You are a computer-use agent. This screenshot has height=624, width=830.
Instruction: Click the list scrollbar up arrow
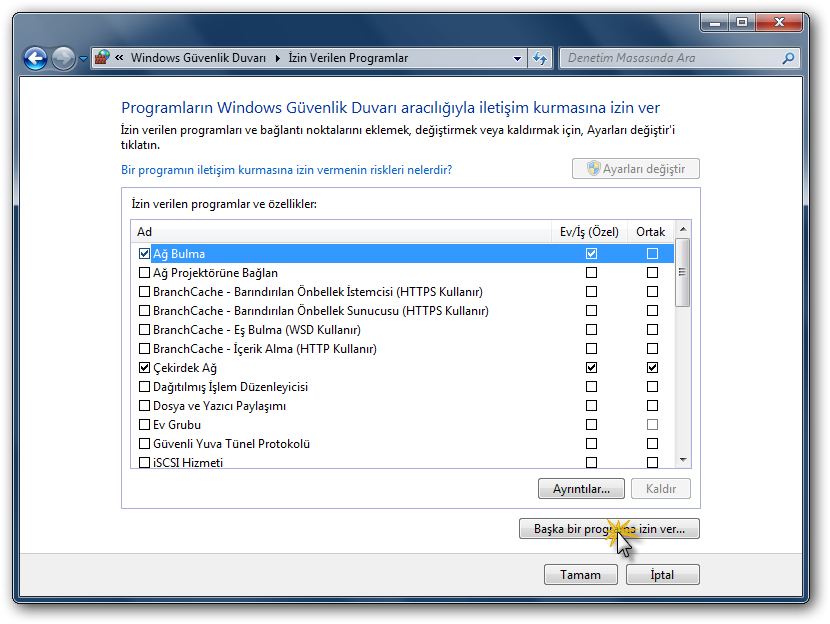[683, 229]
